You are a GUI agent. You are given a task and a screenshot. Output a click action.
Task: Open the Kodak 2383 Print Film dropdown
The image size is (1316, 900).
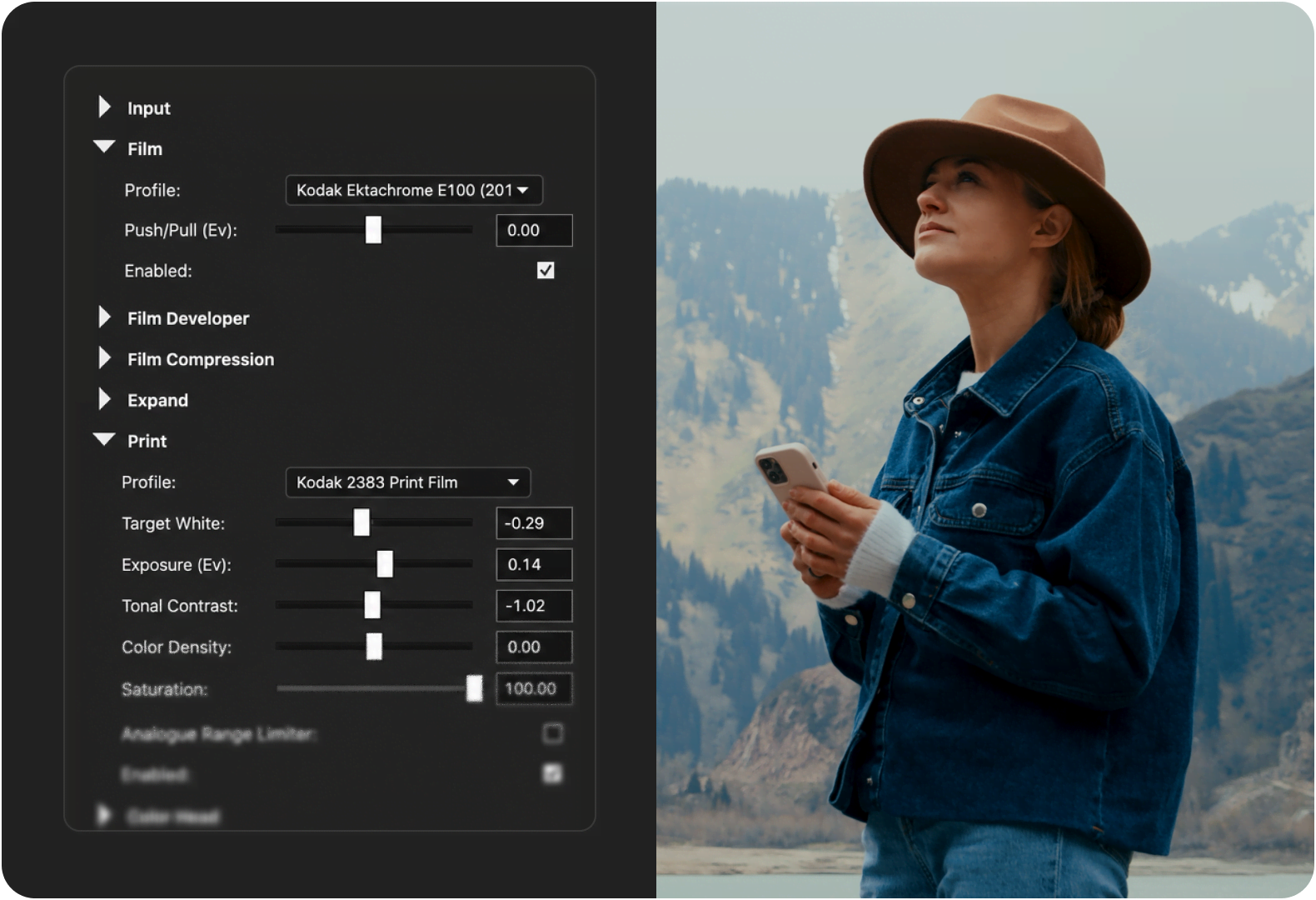pyautogui.click(x=408, y=482)
